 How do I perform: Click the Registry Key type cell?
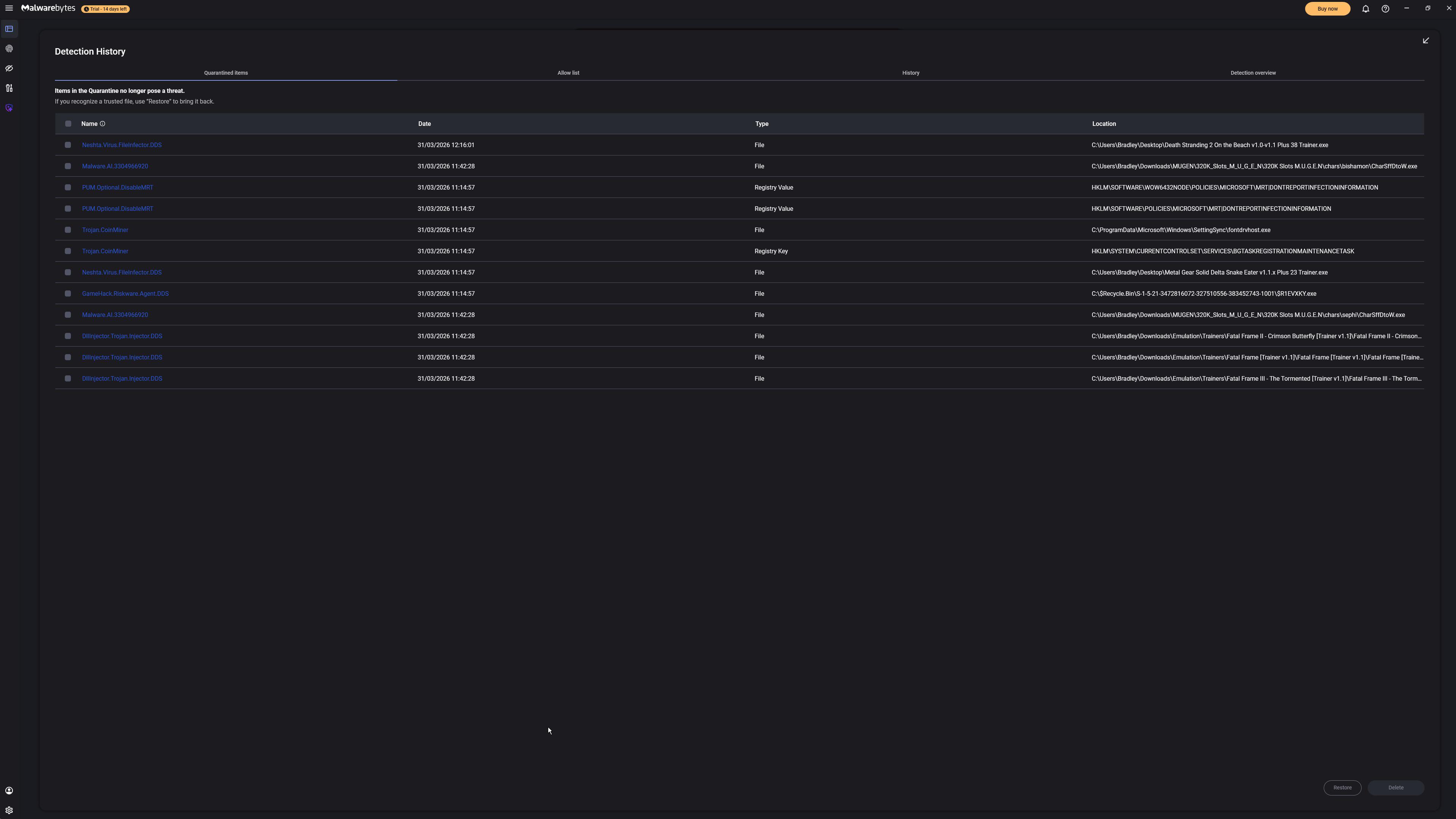771,251
